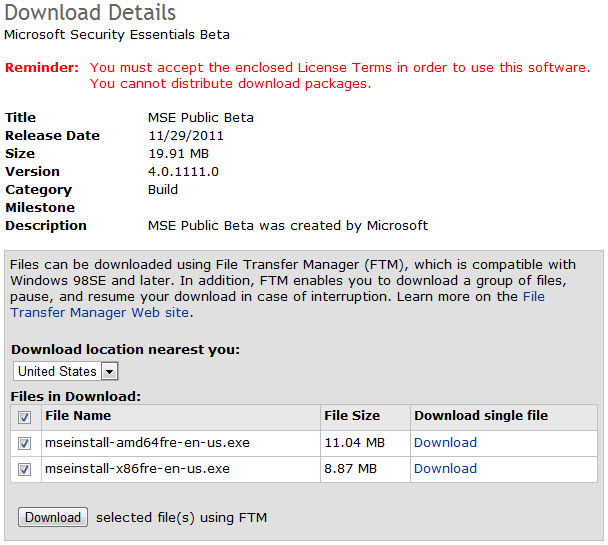Select the file name mseinstall-x86fre-en-us.exe

tap(137, 469)
